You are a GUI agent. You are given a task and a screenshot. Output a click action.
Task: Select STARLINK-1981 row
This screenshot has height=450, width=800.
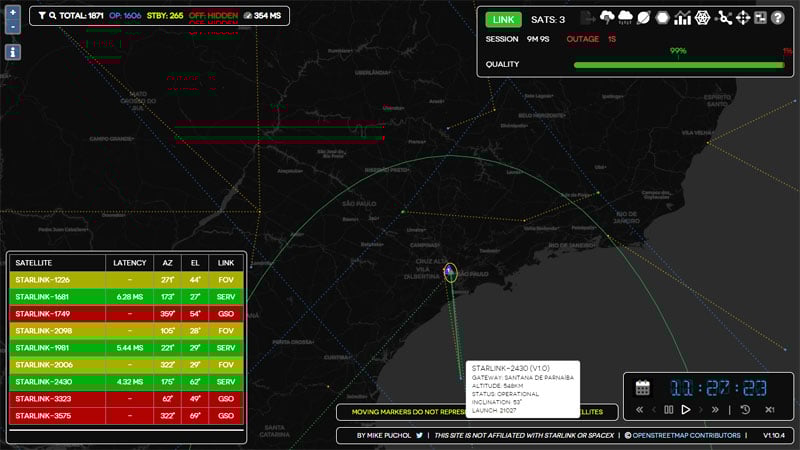126,348
